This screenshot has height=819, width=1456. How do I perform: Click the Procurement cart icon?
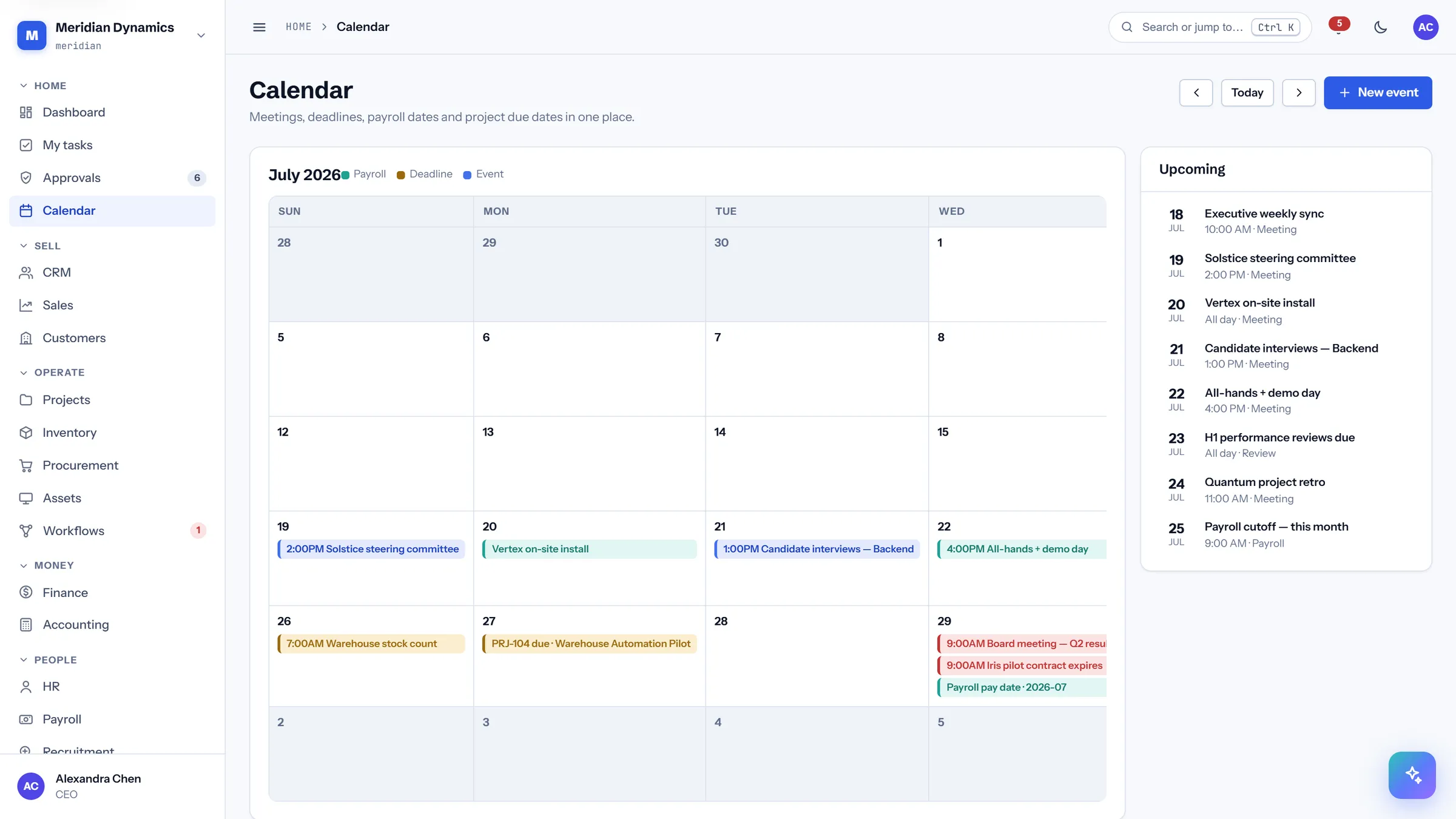pyautogui.click(x=25, y=465)
